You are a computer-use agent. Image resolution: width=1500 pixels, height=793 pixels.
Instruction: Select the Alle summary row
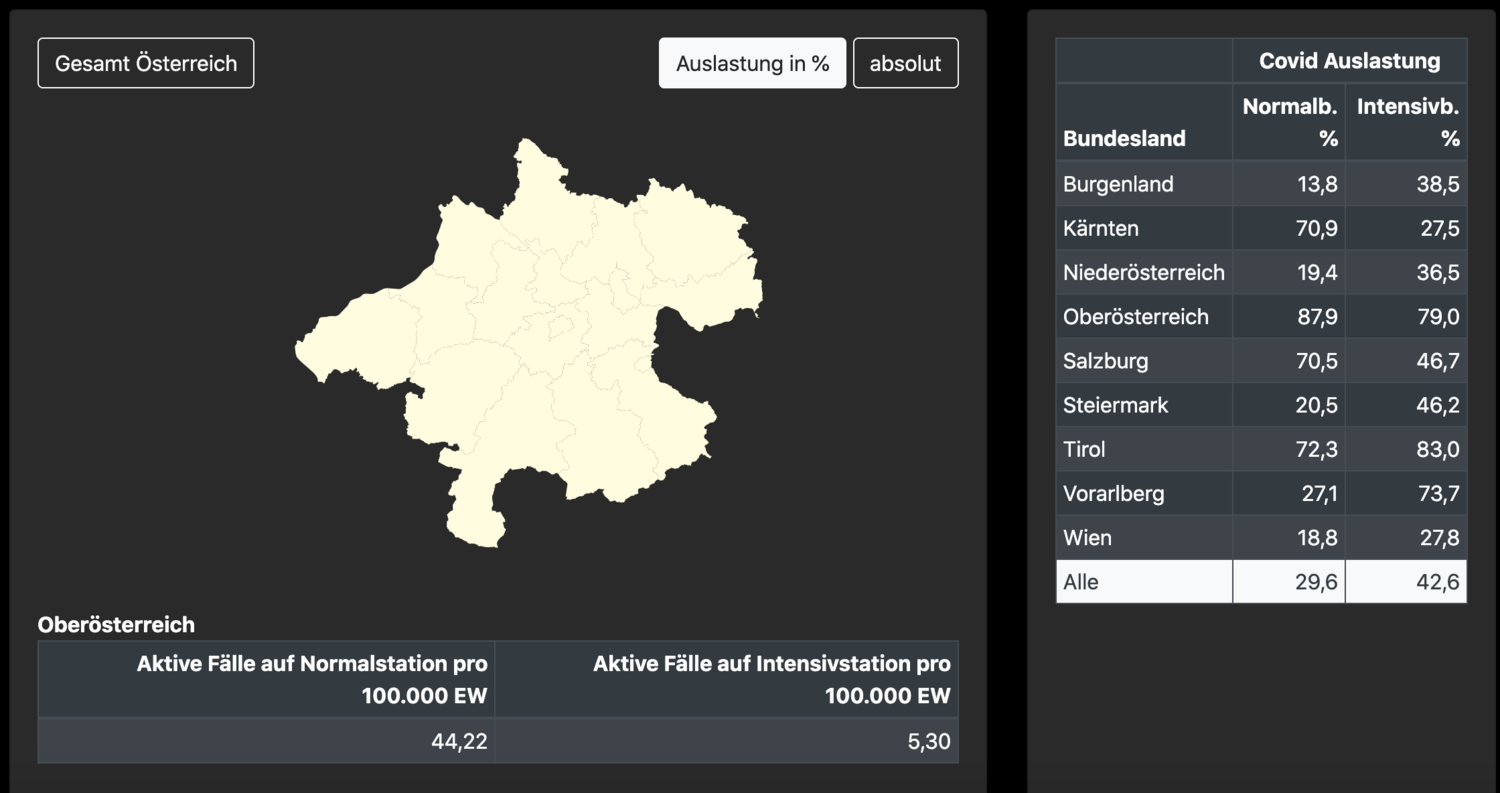pyautogui.click(x=1144, y=581)
